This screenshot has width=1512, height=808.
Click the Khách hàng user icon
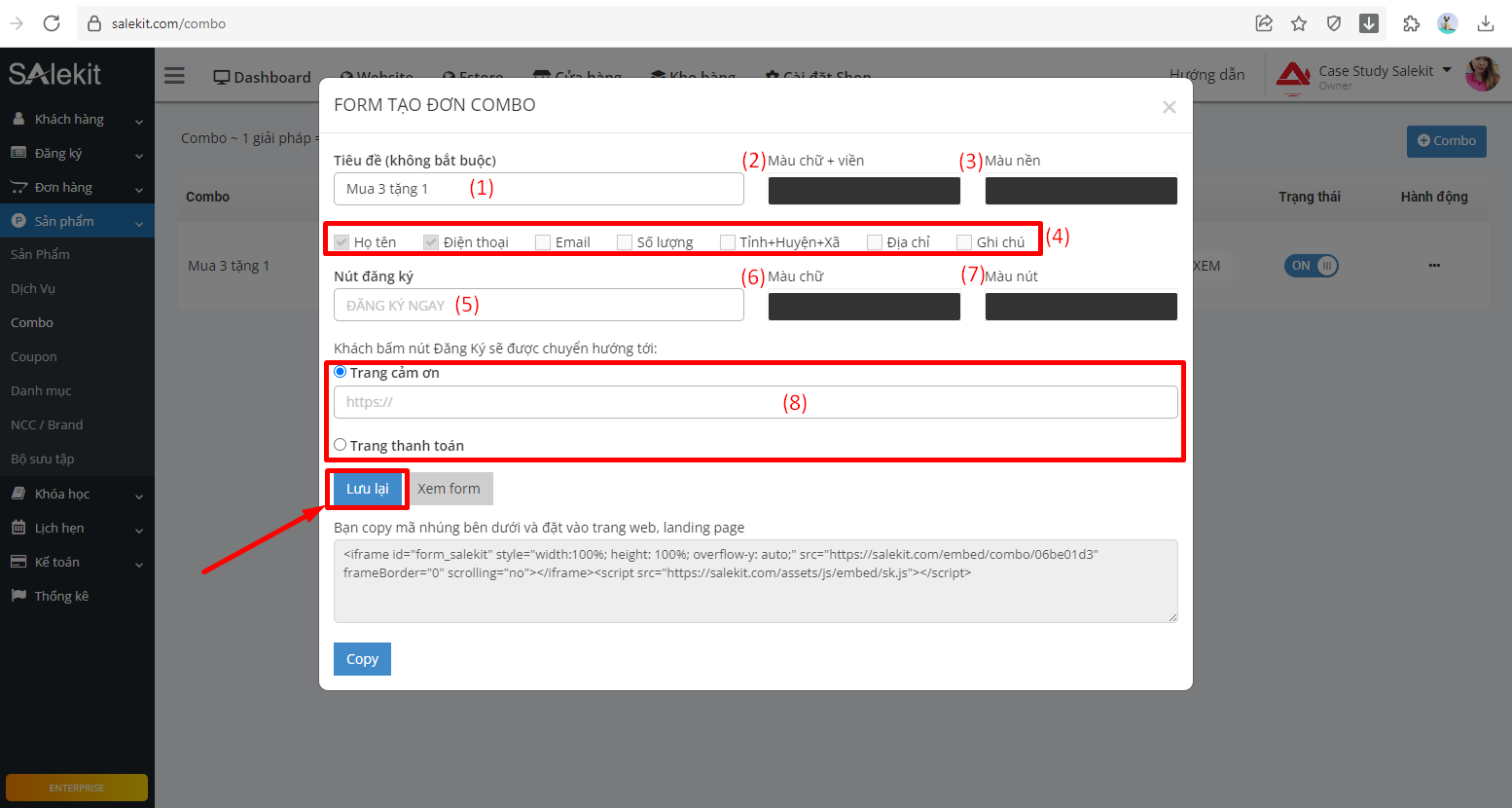[x=18, y=119]
